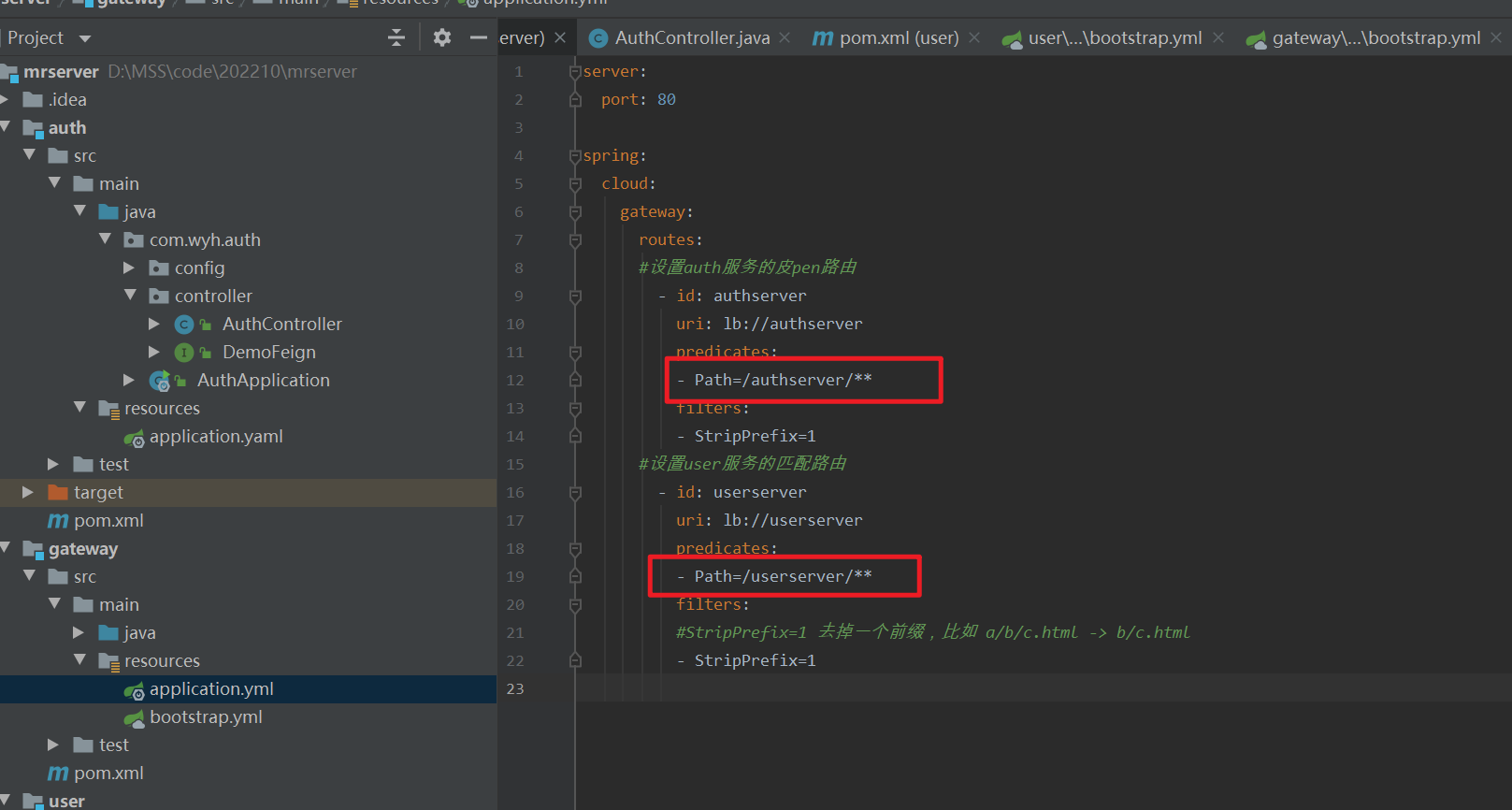This screenshot has width=1512, height=810.
Task: Switch to the AuthController.java tab
Action: coord(692,37)
